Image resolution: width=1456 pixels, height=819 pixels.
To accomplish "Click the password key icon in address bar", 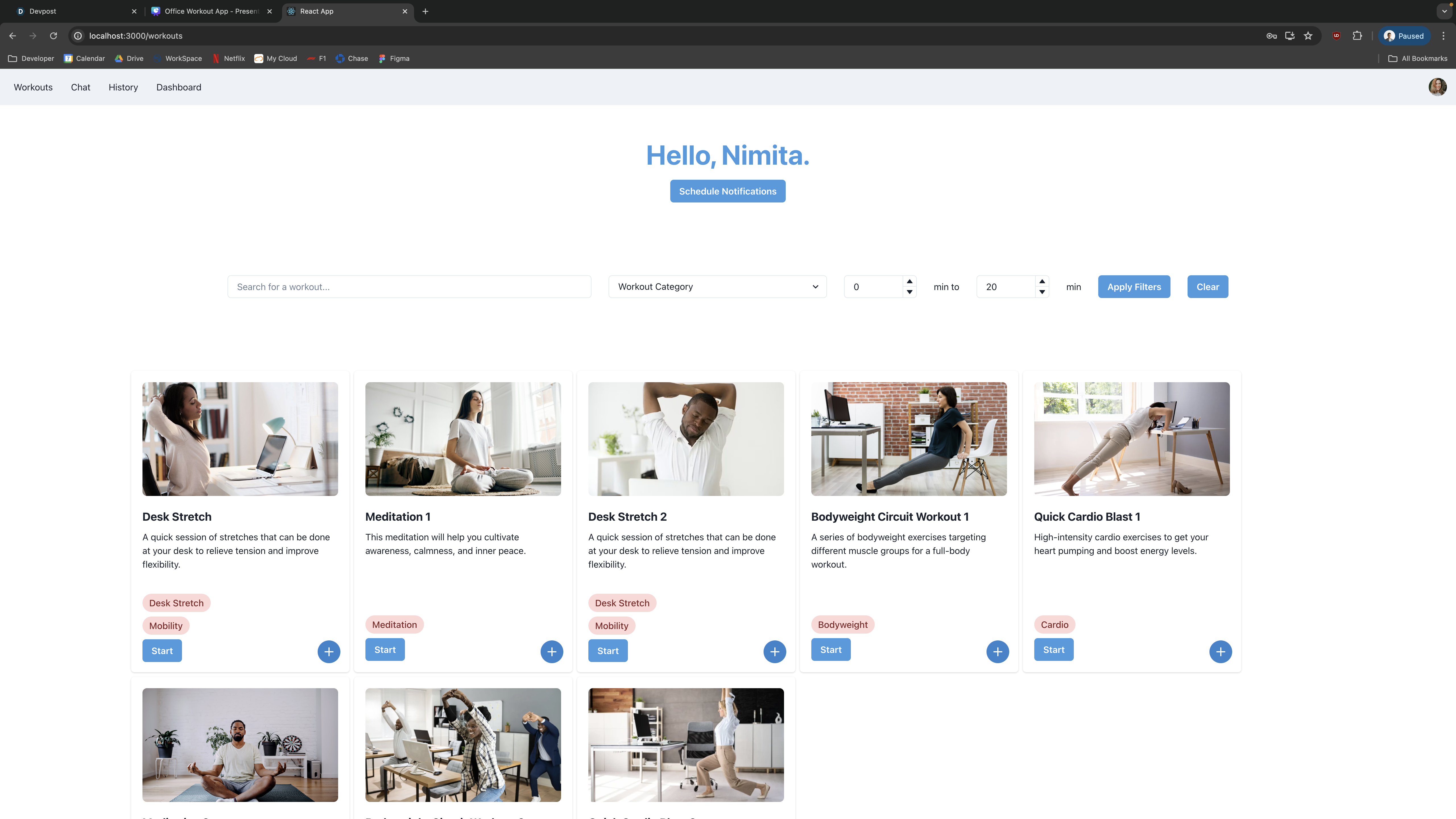I will (x=1271, y=36).
